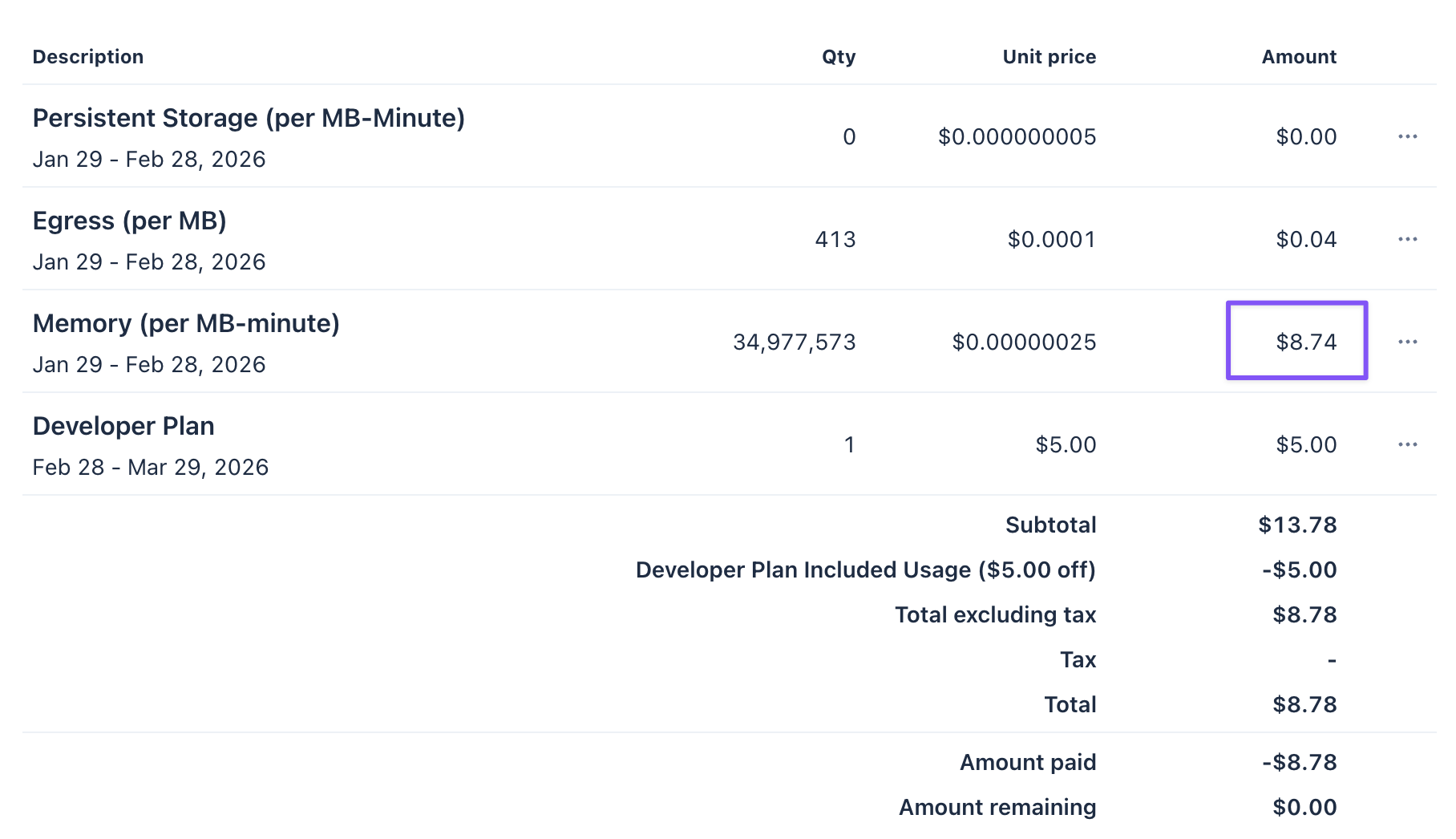The height and width of the screenshot is (839, 1456).
Task: Select the highlighted $8.74 Memory amount
Action: (1305, 342)
